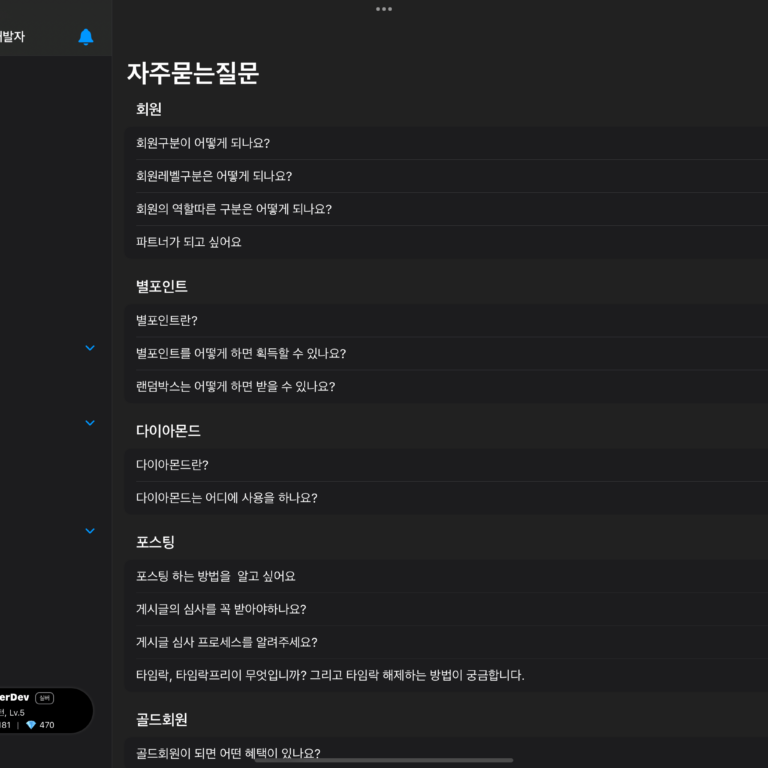
Task: Expand the third sidebar chevron
Action: [x=90, y=531]
